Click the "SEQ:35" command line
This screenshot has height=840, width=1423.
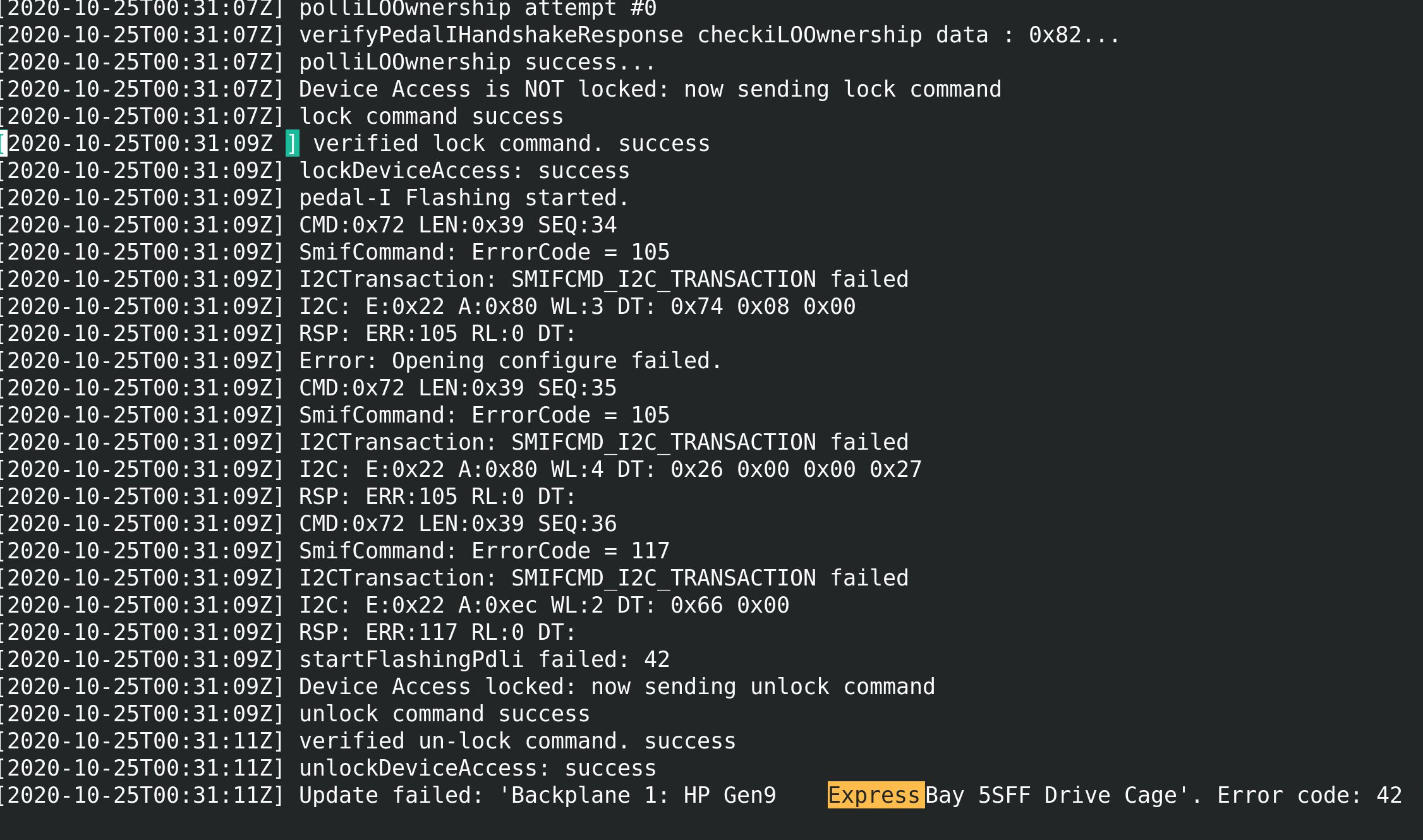point(457,388)
